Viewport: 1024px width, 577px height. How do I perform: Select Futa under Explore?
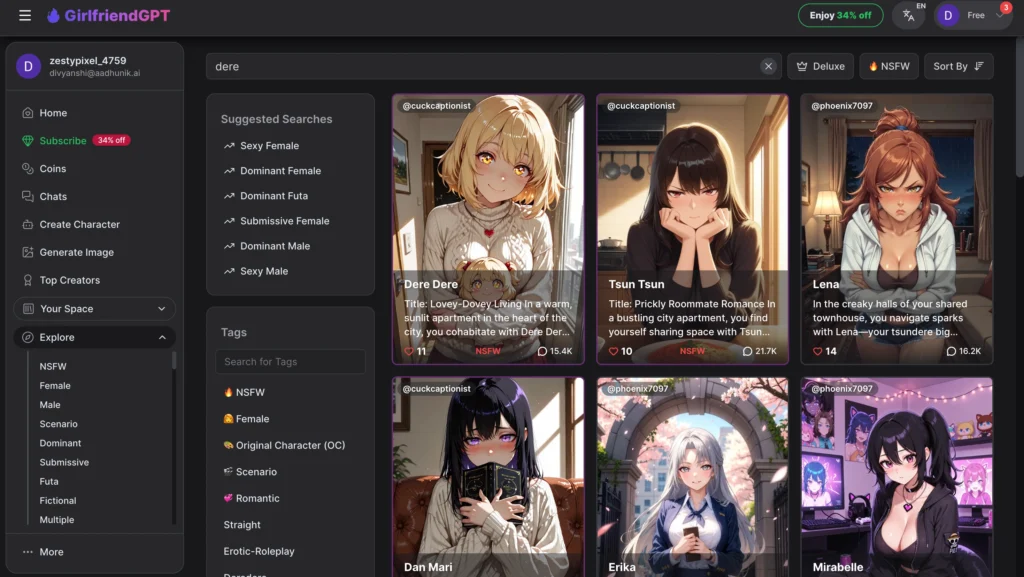tap(49, 482)
